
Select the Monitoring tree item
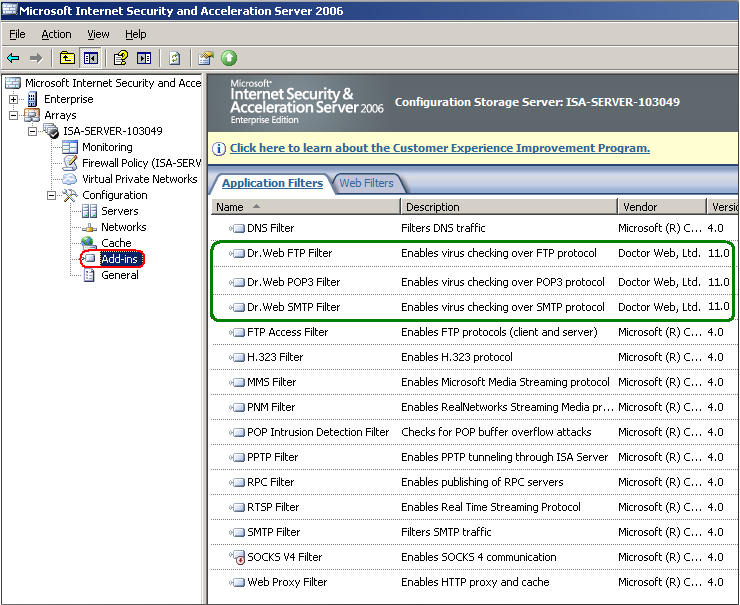pos(107,147)
